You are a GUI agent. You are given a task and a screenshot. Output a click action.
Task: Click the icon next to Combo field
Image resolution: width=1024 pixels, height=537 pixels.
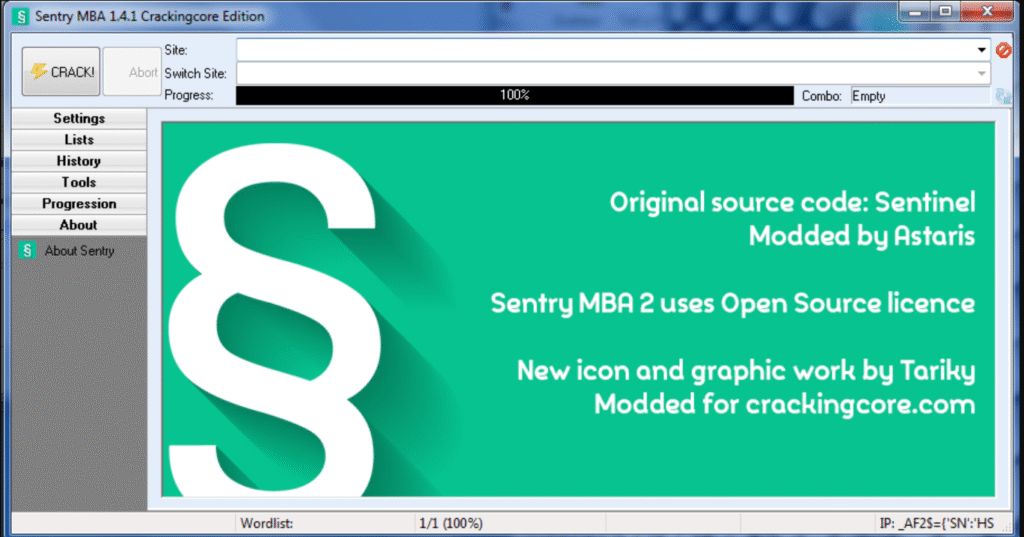click(x=1003, y=97)
